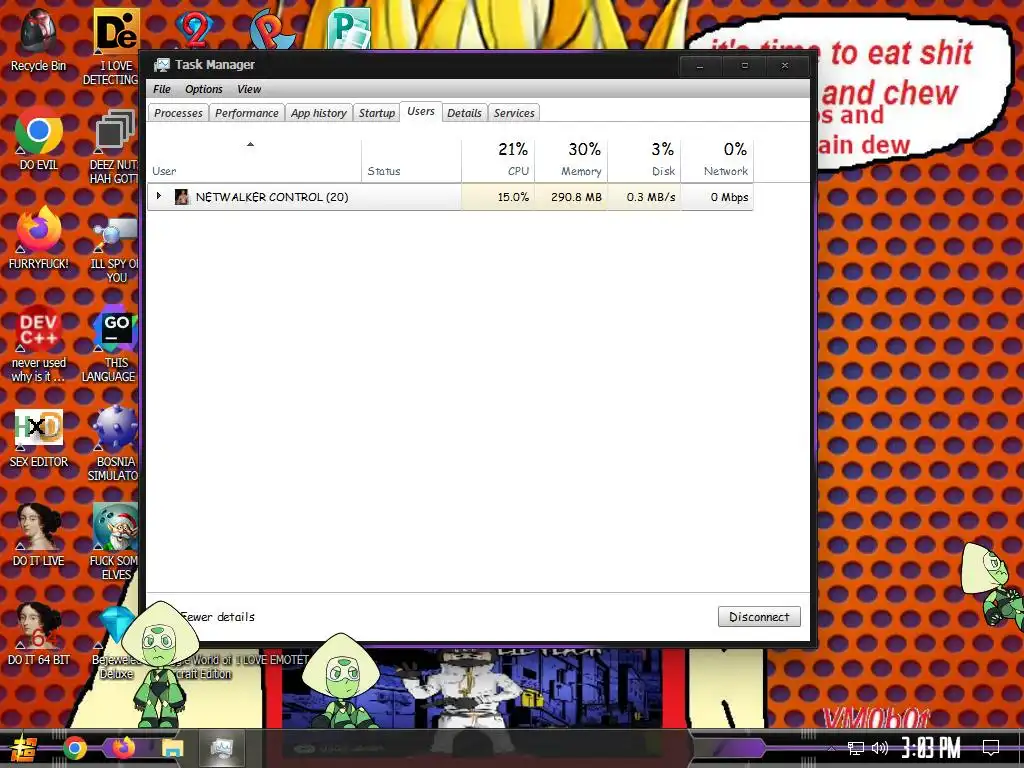The width and height of the screenshot is (1024, 768).
Task: Open the volume tray icon
Action: (x=880, y=748)
